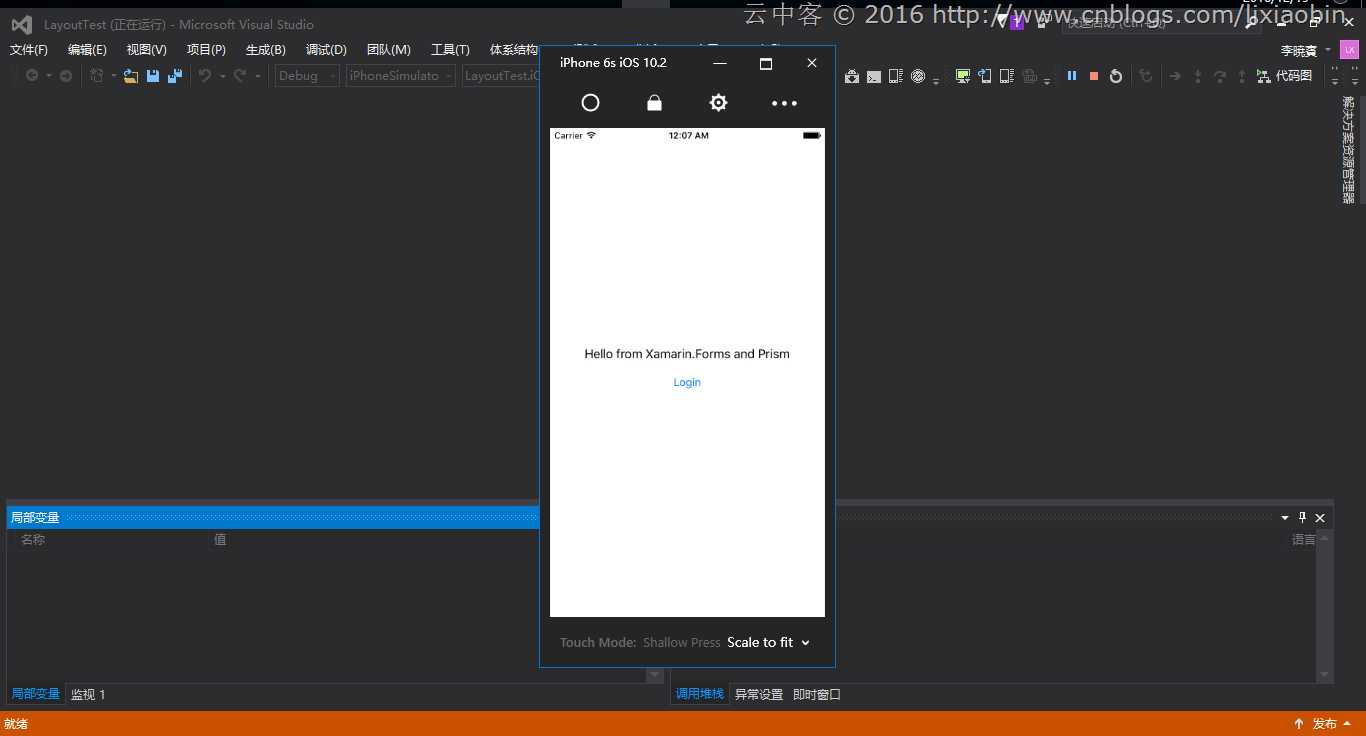Open the three-dots more menu in simulator
1366x736 pixels.
point(784,103)
